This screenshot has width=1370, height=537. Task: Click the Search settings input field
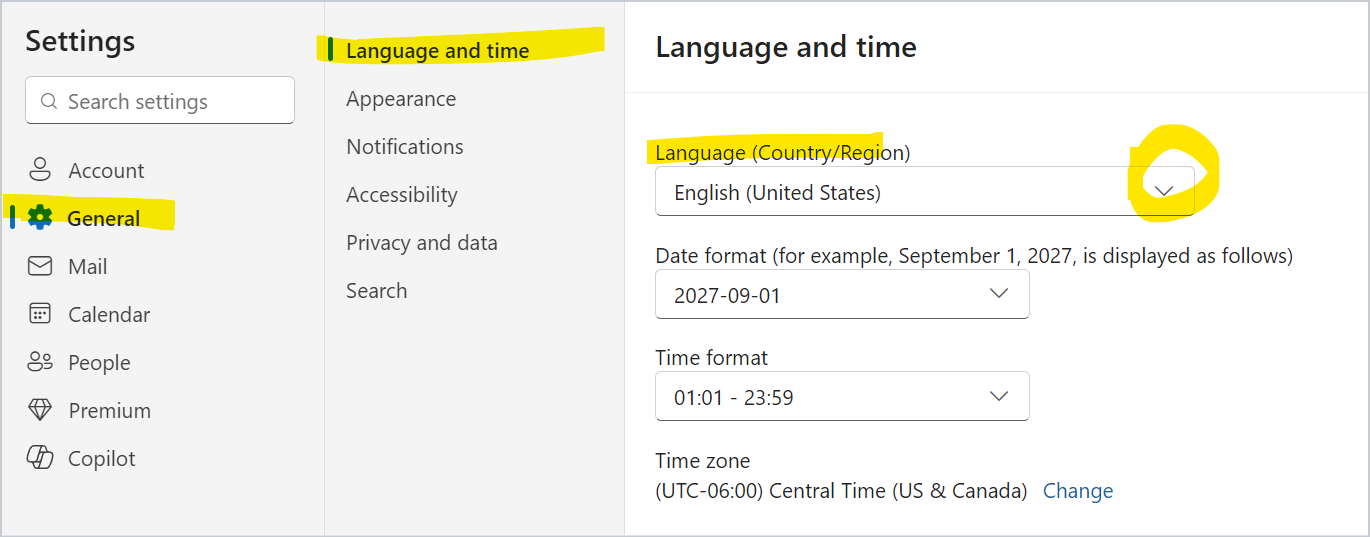(x=160, y=101)
